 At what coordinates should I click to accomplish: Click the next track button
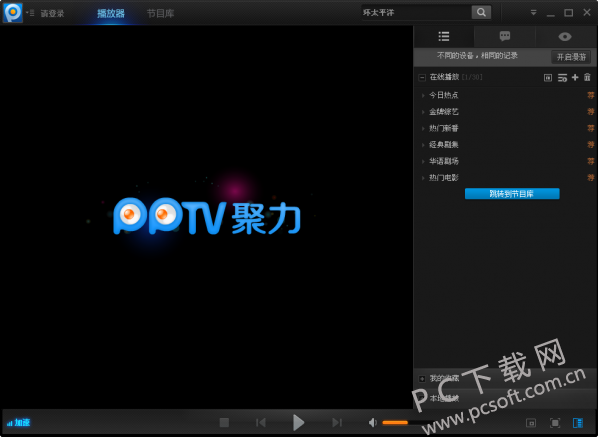click(337, 423)
